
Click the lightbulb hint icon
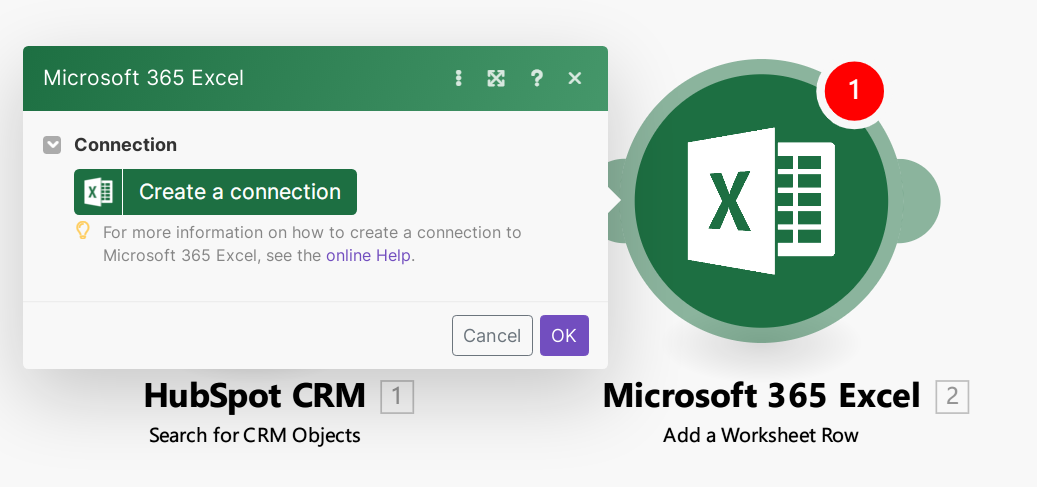83,231
